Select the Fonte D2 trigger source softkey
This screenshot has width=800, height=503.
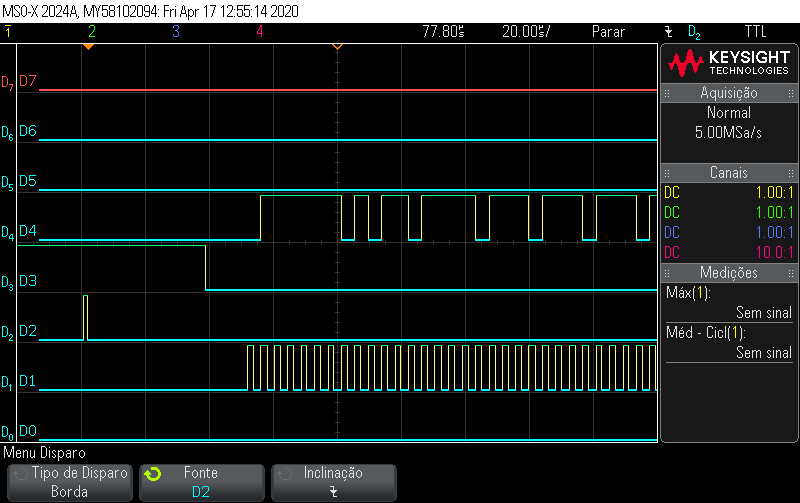[x=202, y=482]
